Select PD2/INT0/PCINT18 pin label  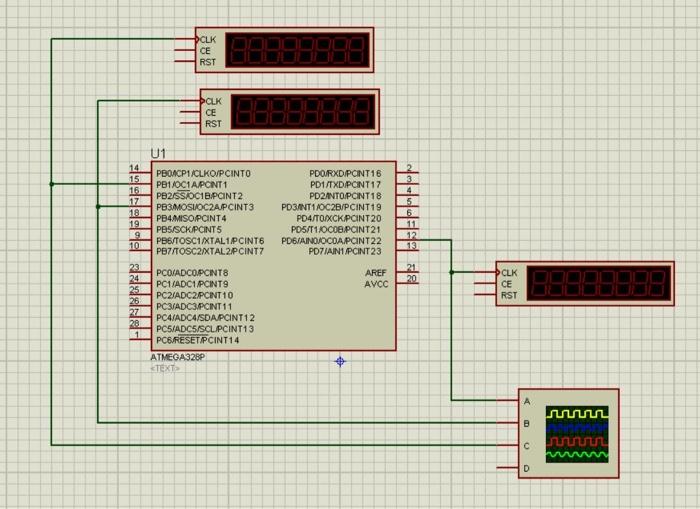click(346, 196)
